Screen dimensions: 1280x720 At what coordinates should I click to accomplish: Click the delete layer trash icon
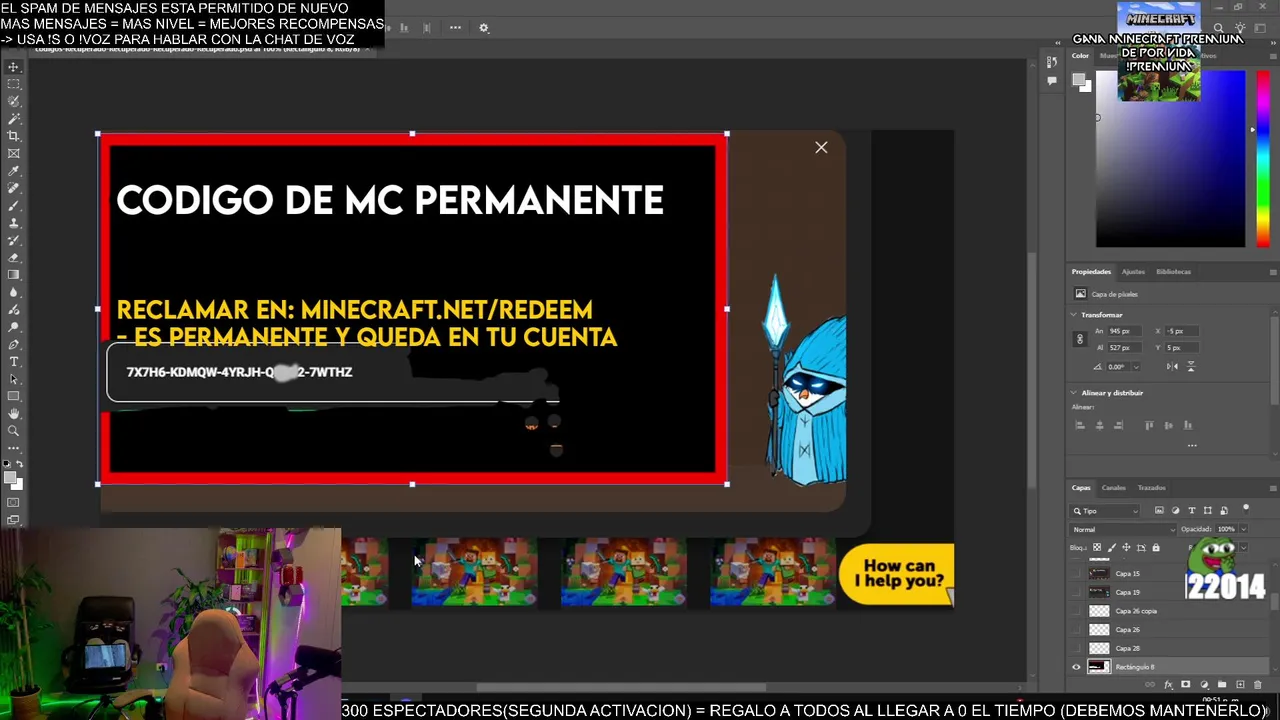[x=1258, y=685]
